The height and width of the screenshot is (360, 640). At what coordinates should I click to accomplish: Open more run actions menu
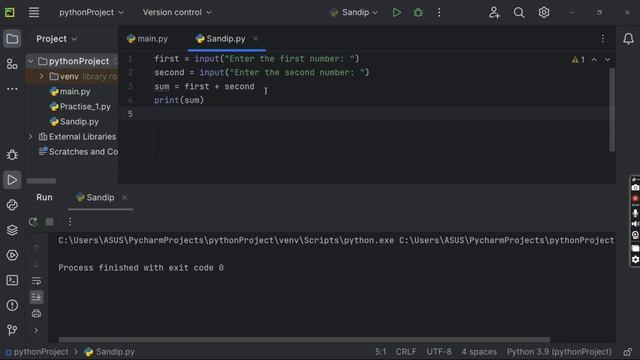[439, 13]
